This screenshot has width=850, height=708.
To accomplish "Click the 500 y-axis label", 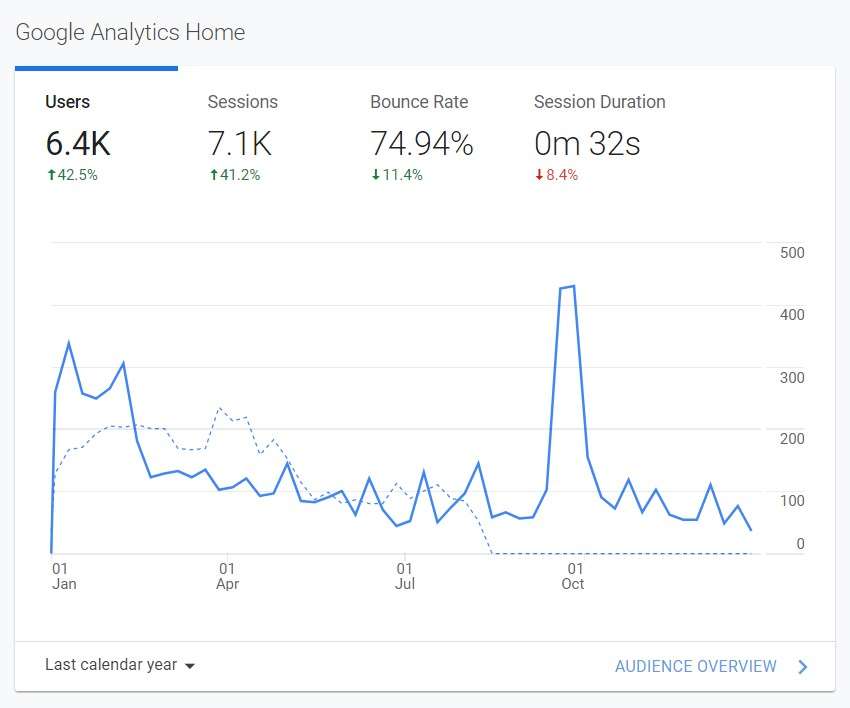I will point(792,253).
